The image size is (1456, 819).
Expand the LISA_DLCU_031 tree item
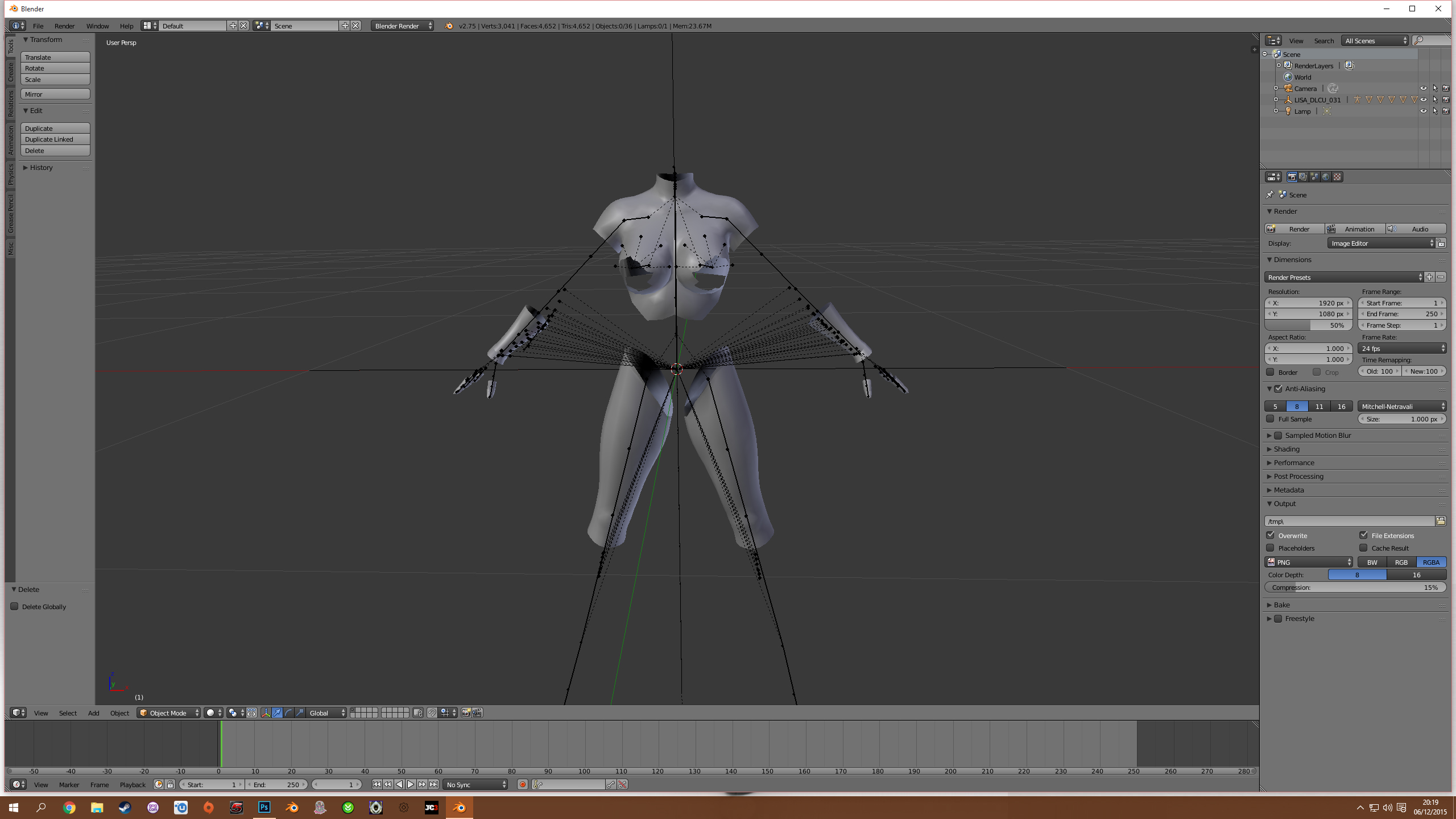(1276, 100)
